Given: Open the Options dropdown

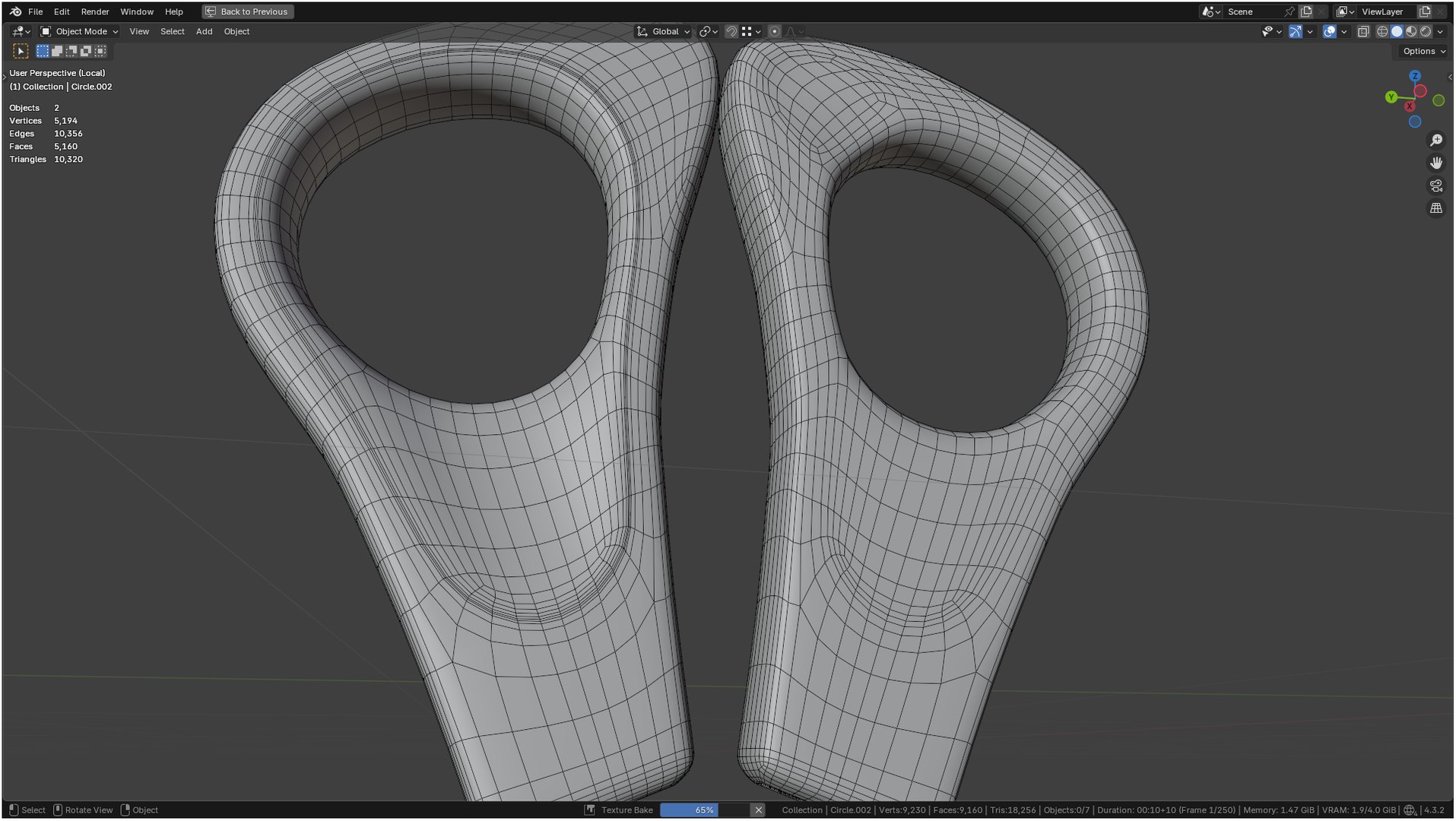Looking at the screenshot, I should pos(1422,51).
